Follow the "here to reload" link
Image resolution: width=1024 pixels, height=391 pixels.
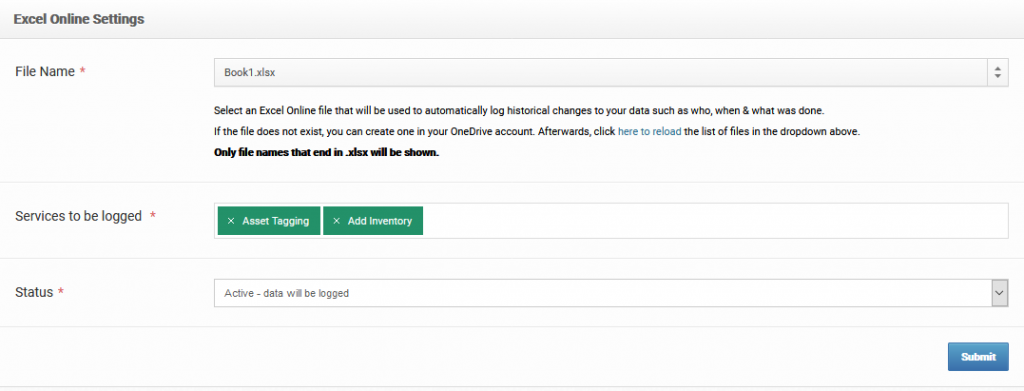(649, 131)
